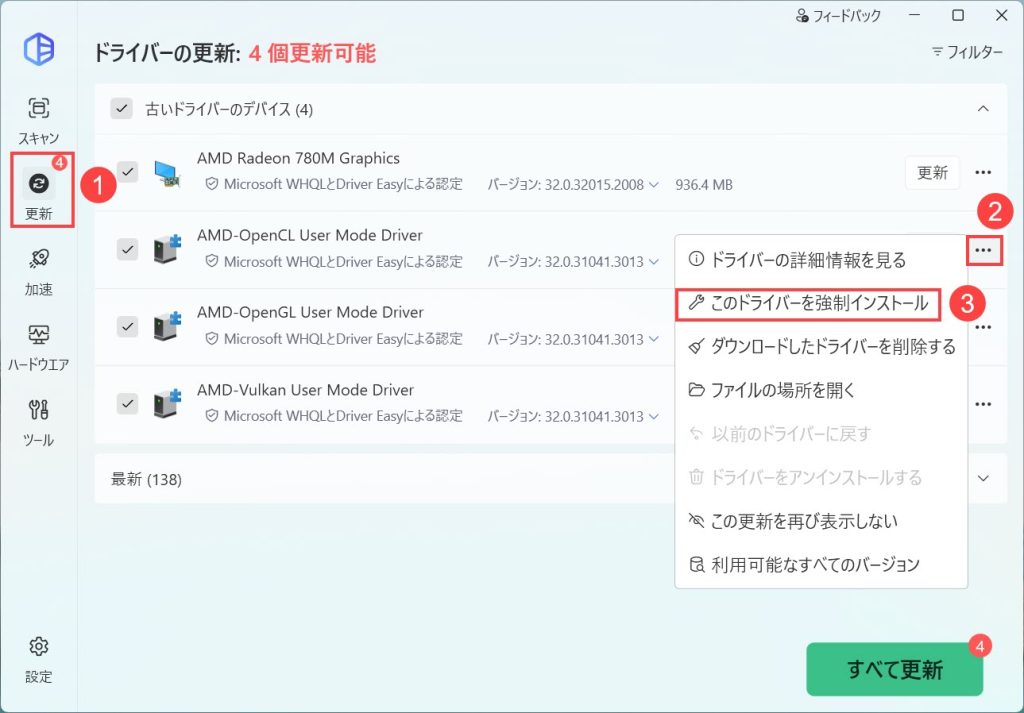Click the Driver Easy logo icon

(39, 49)
